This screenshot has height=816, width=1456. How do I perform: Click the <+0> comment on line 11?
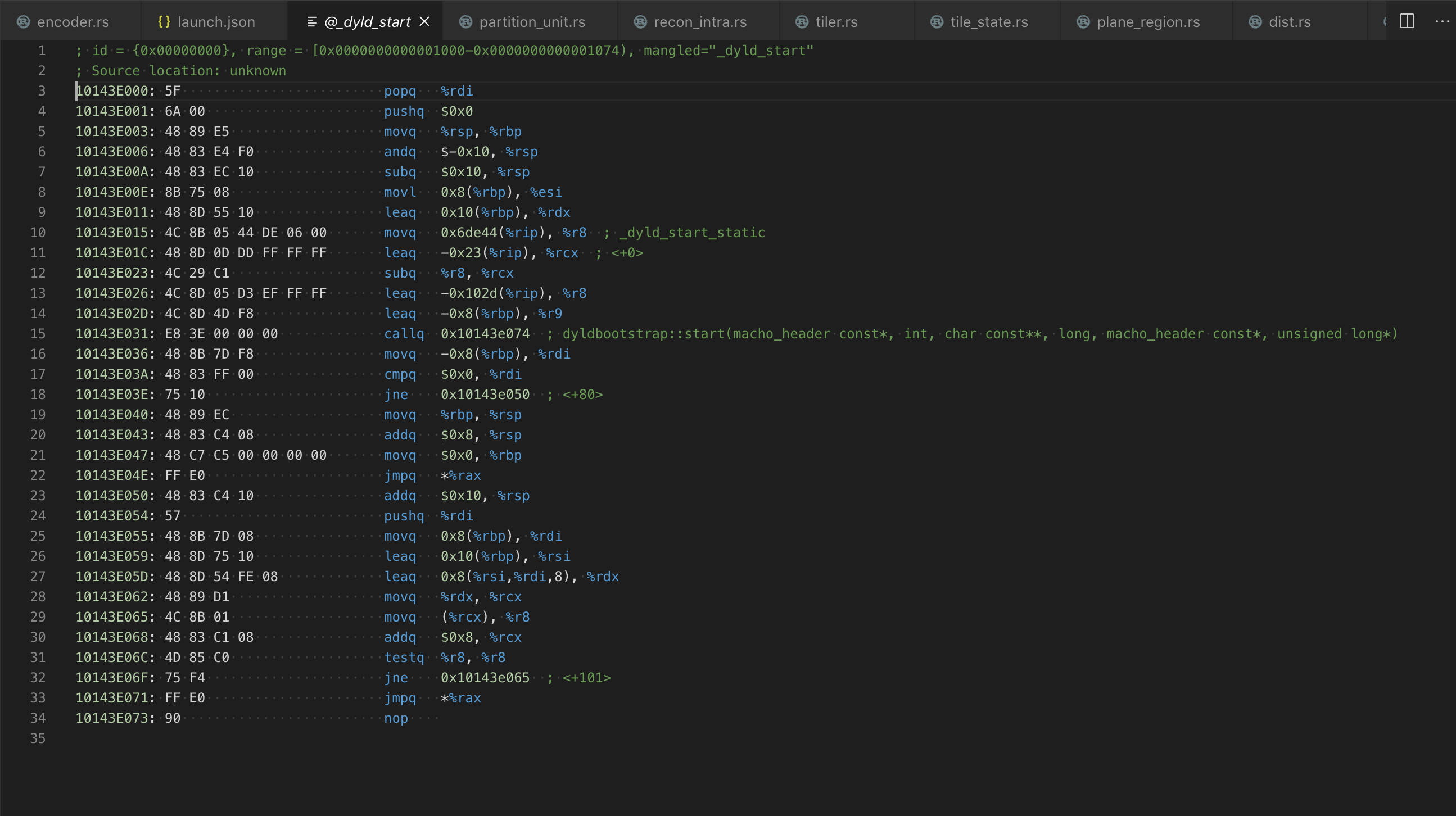click(x=627, y=253)
